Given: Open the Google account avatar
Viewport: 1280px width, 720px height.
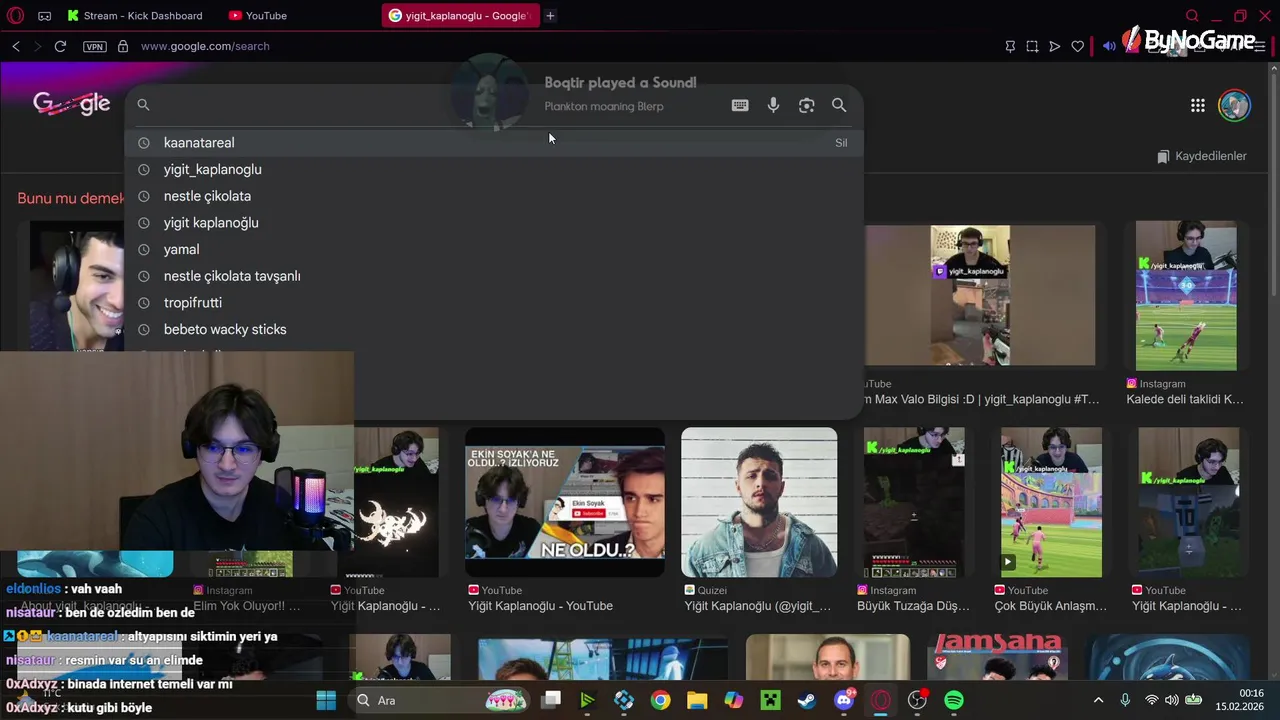Looking at the screenshot, I should 1235,105.
